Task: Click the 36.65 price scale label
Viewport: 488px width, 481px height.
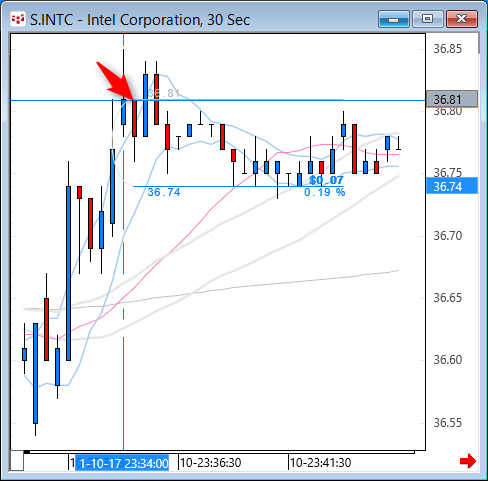Action: click(448, 298)
